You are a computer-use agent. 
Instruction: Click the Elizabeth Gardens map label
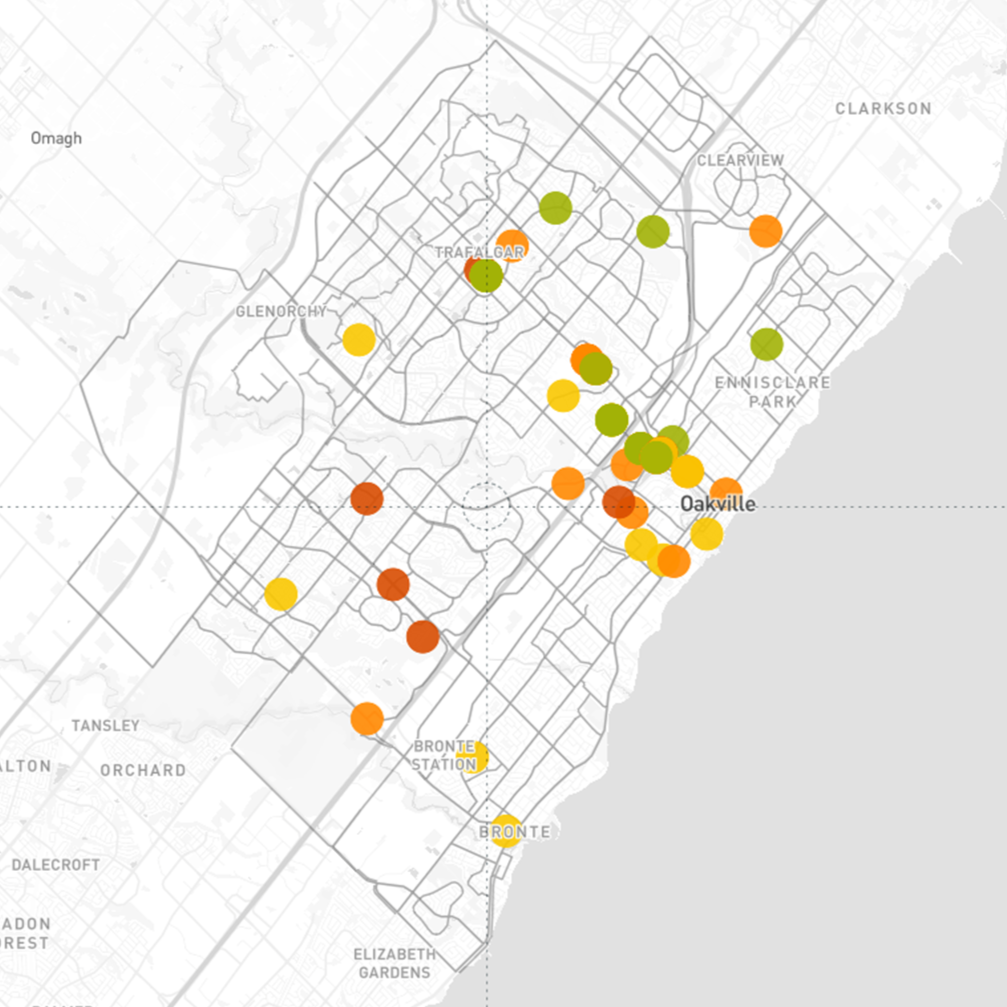[394, 963]
